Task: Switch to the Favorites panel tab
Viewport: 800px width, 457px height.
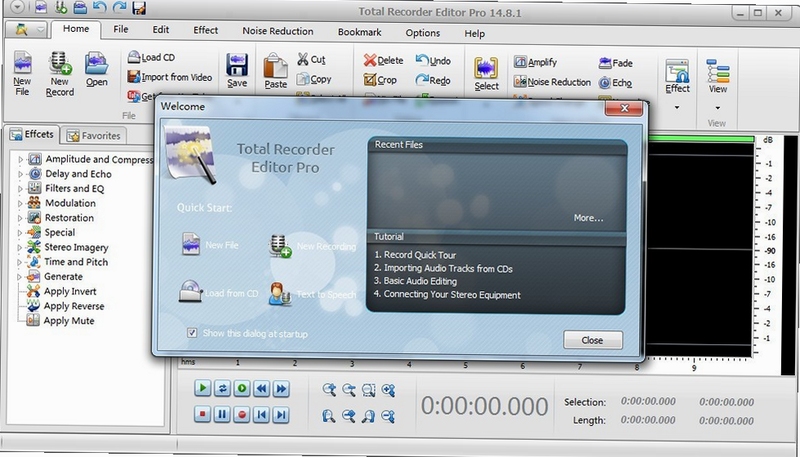Action: coord(94,136)
